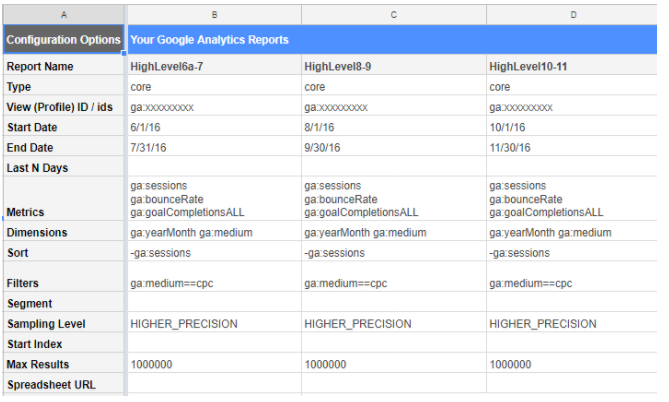This screenshot has width=669, height=402.
Task: Click the start date cell showing 6/1/16
Action: point(213,128)
